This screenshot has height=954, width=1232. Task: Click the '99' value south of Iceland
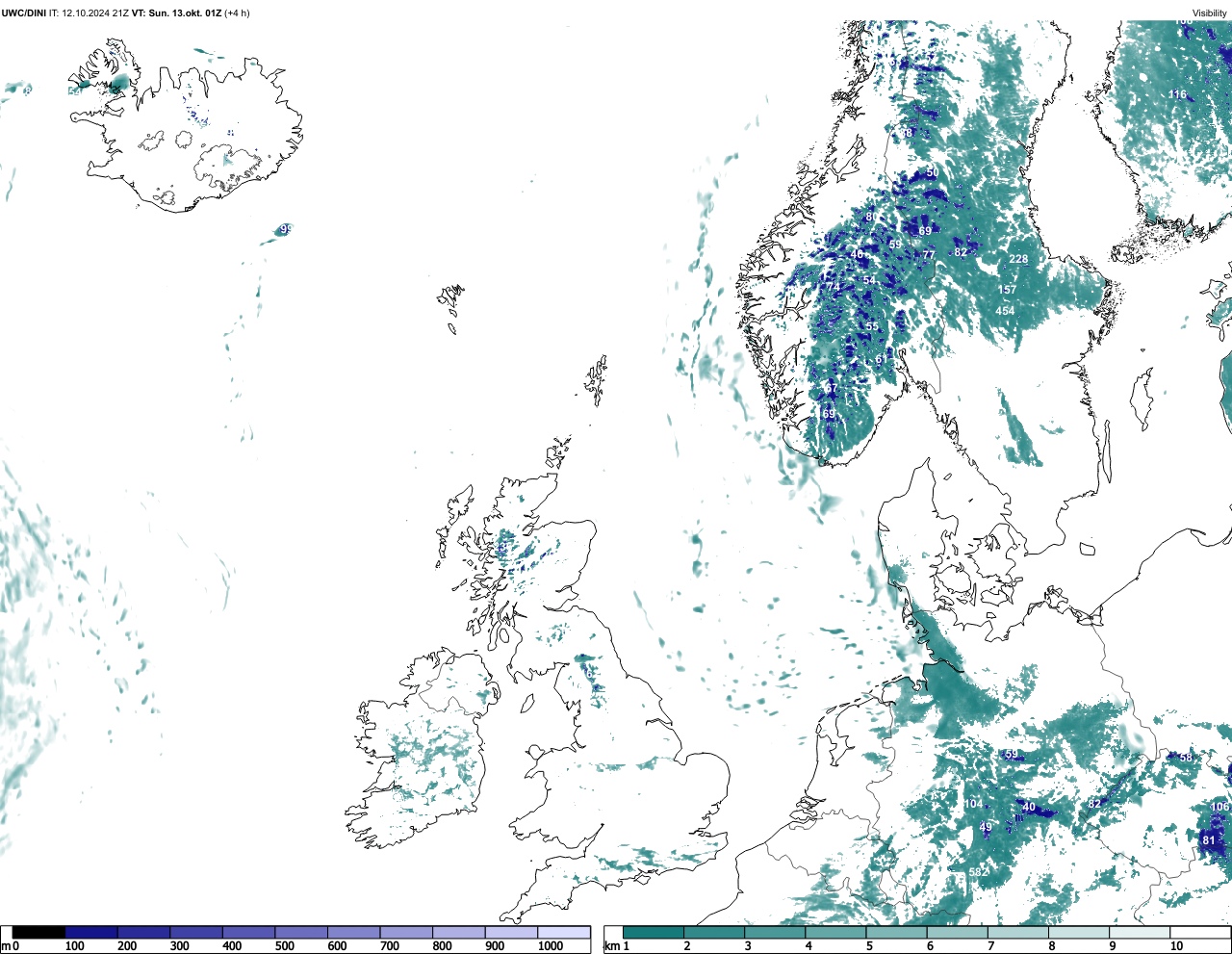285,230
